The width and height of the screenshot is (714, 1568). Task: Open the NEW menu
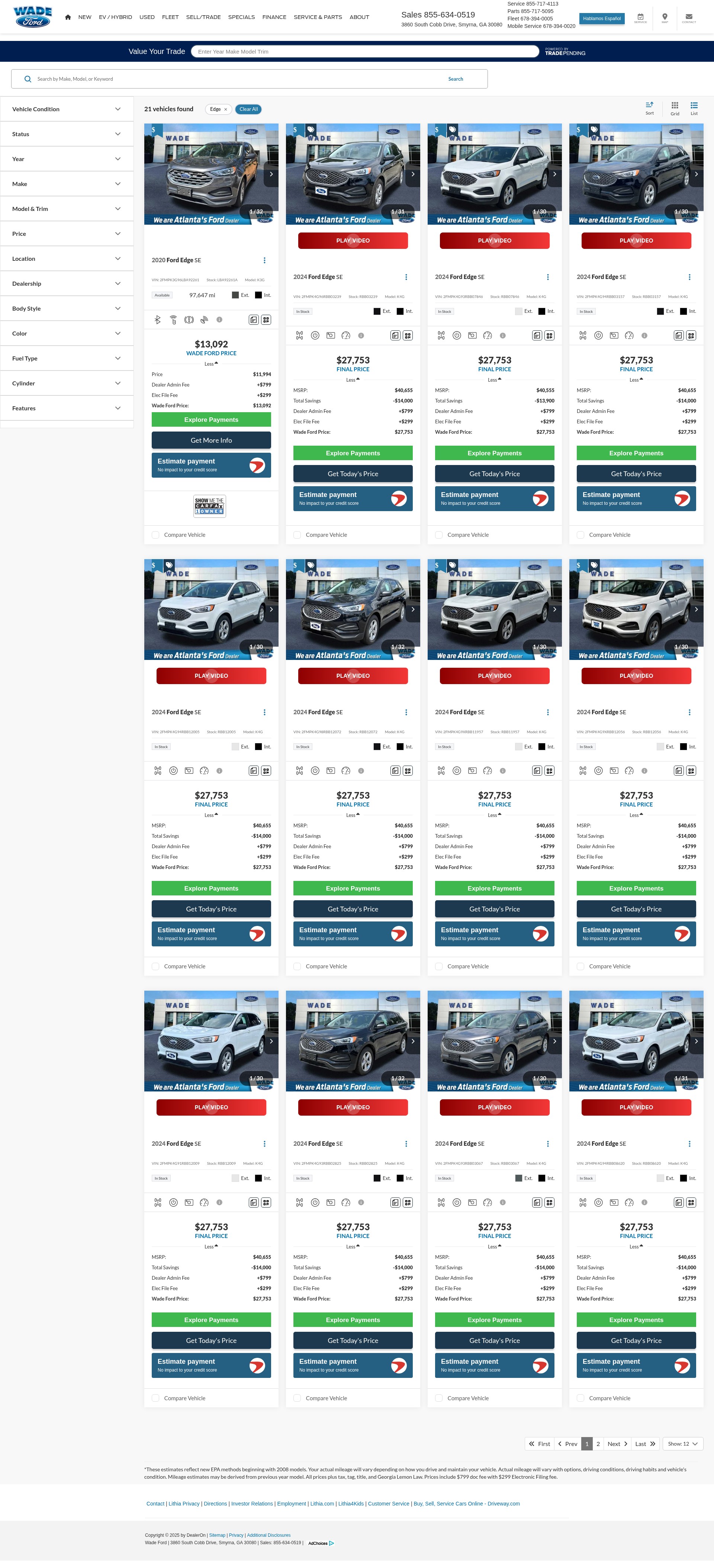85,17
